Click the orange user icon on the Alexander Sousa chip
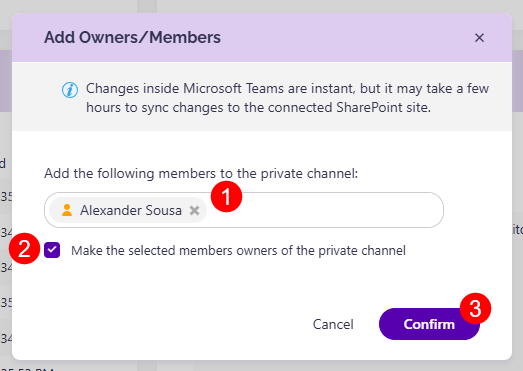523x371 pixels. click(67, 210)
